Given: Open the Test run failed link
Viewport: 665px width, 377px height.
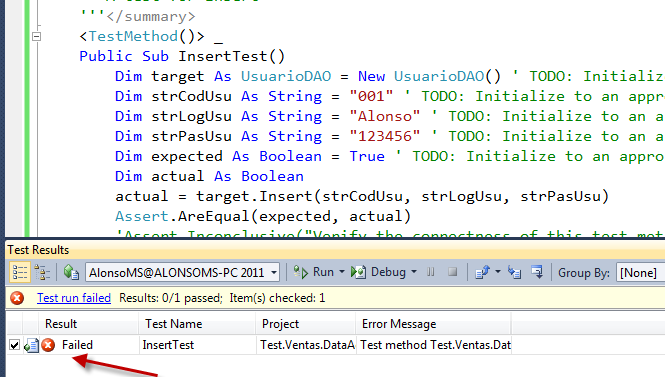Looking at the screenshot, I should pyautogui.click(x=74, y=298).
